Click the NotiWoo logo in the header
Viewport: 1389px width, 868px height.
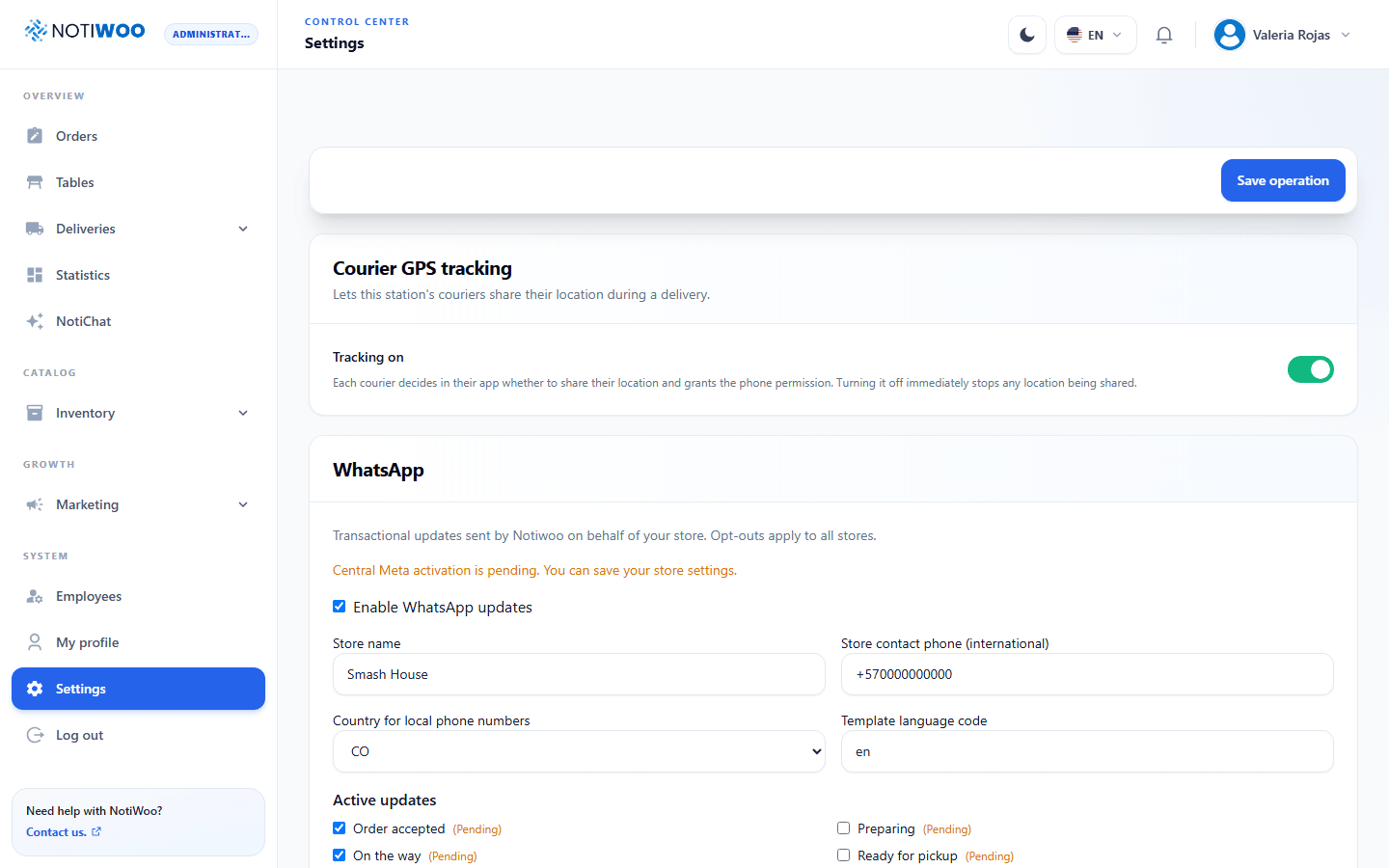[x=85, y=31]
